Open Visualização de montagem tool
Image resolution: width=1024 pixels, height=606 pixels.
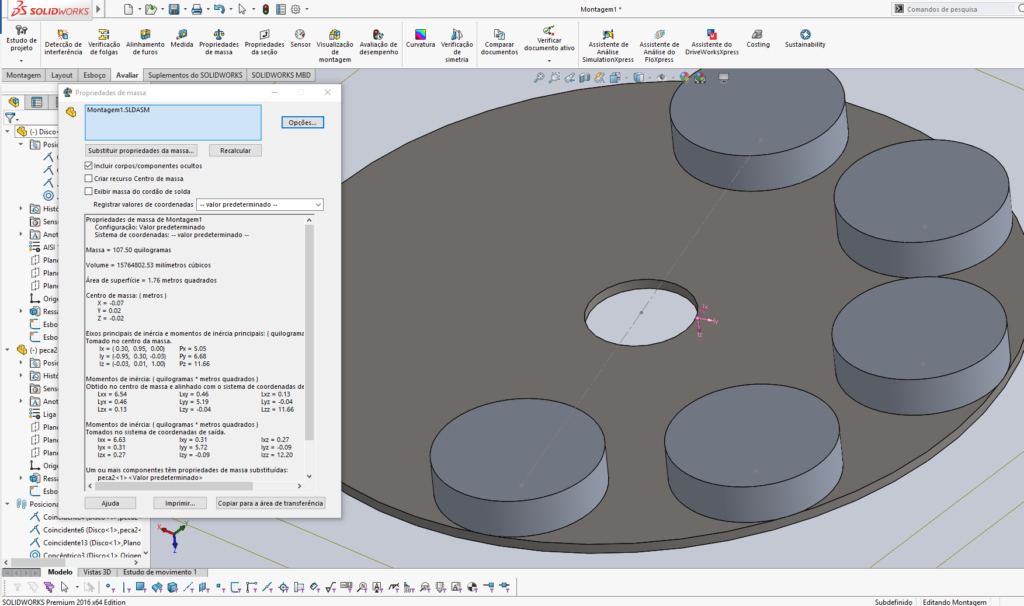pos(334,45)
